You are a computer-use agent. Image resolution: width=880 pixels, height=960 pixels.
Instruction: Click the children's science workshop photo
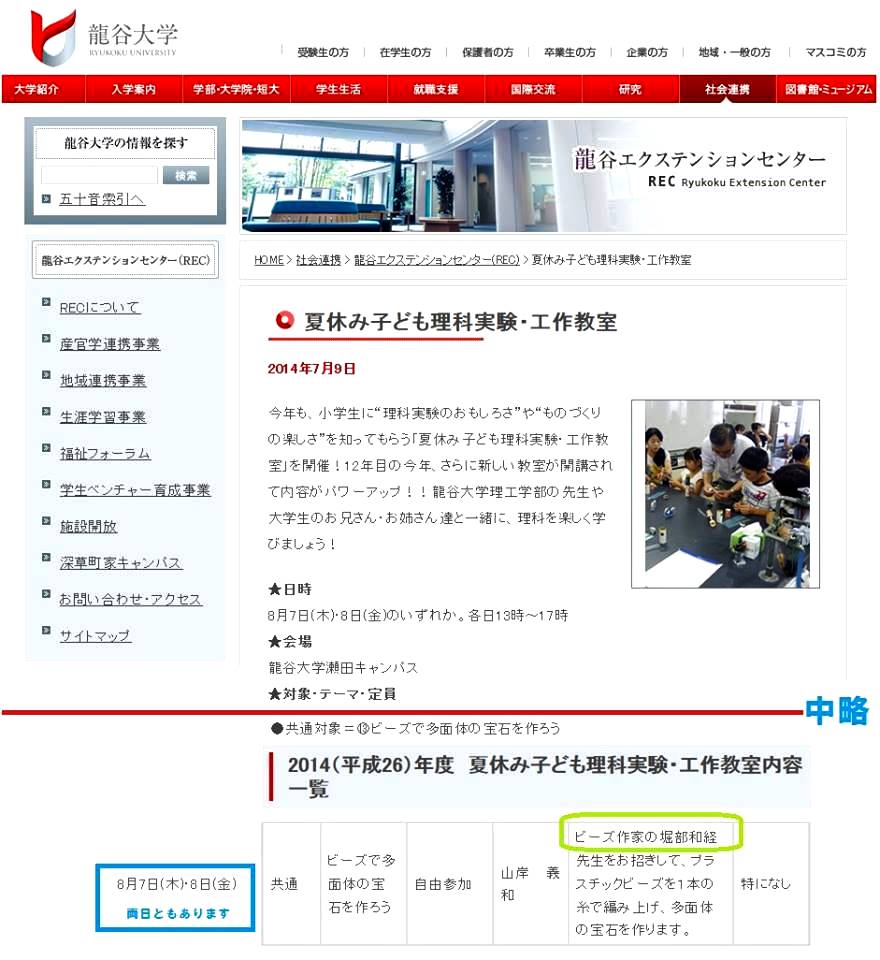(x=725, y=494)
